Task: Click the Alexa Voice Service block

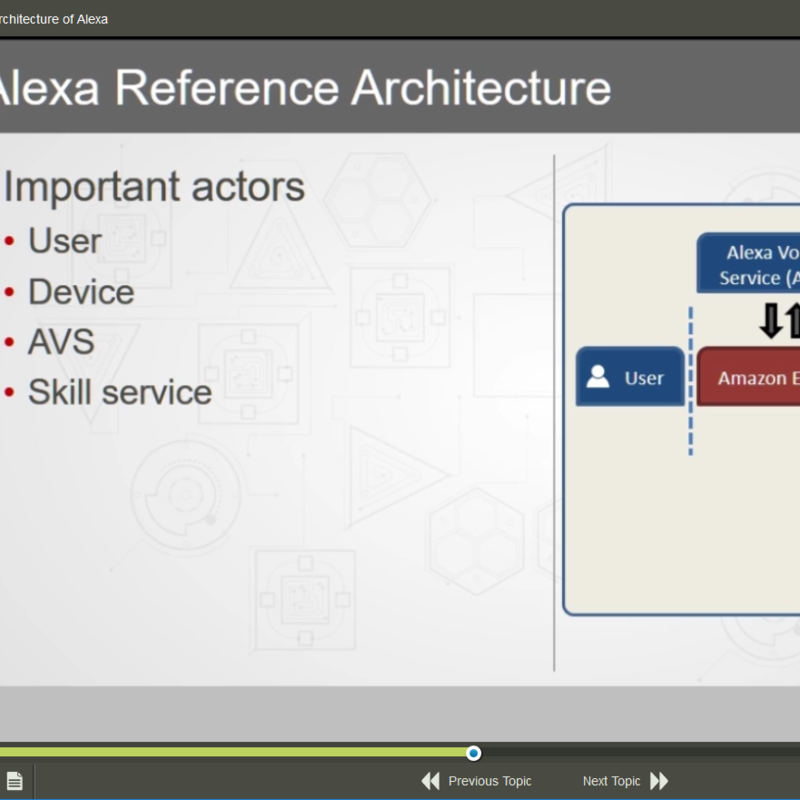Action: 748,263
